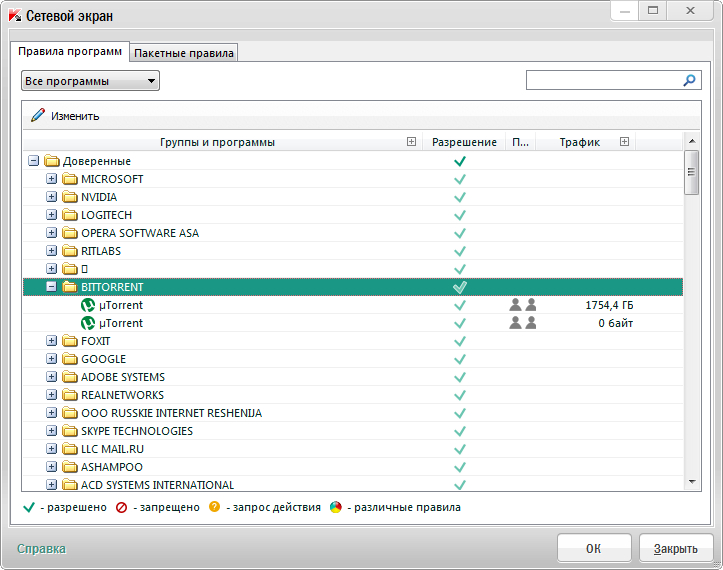Click network users icon for 0 байт µTorrent
The image size is (723, 570).
tap(523, 323)
